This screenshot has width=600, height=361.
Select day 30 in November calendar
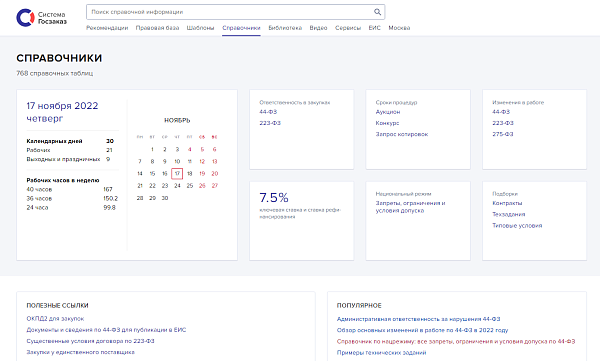pyautogui.click(x=165, y=198)
